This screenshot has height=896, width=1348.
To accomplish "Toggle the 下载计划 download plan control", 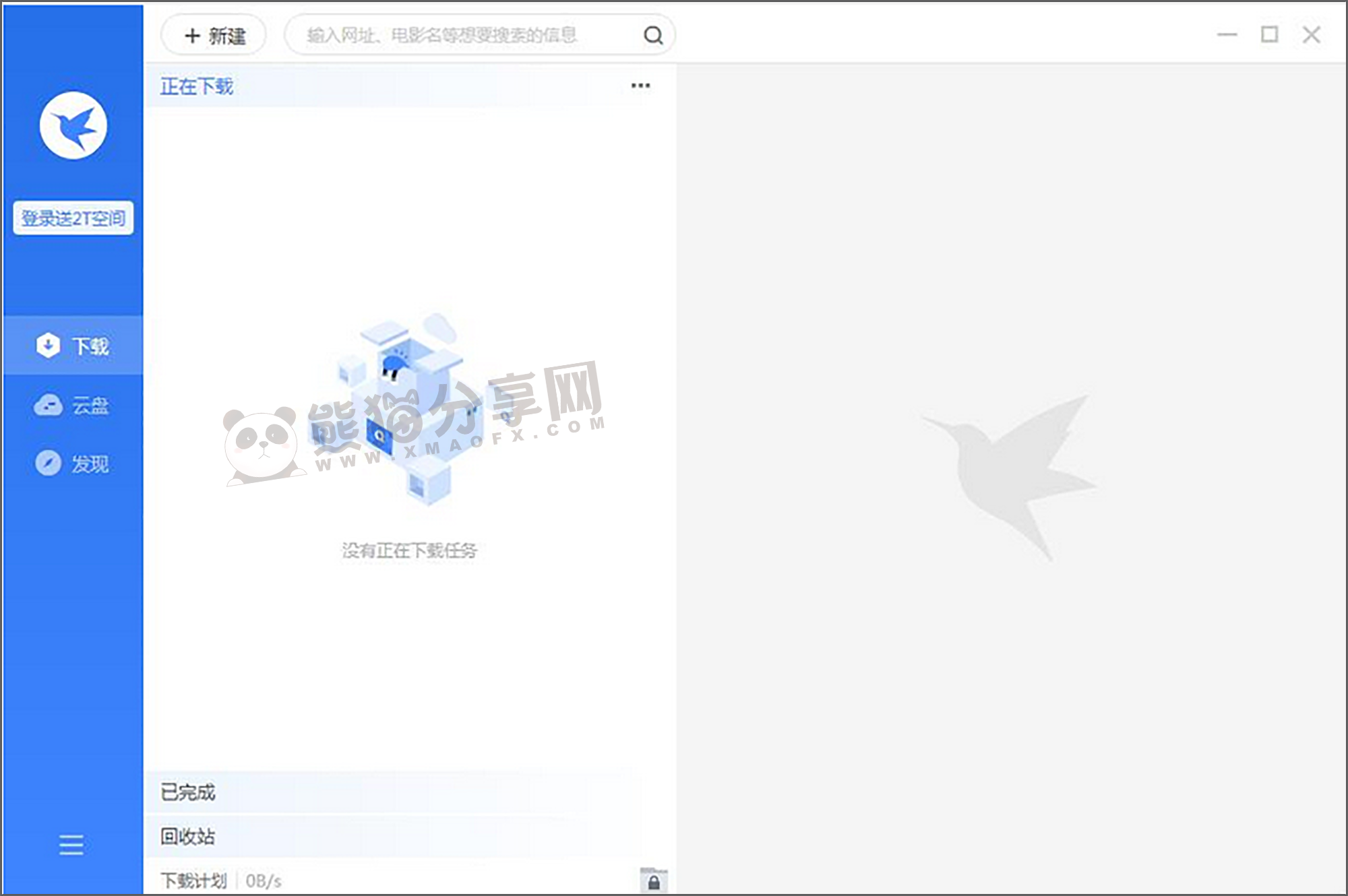I will [195, 880].
